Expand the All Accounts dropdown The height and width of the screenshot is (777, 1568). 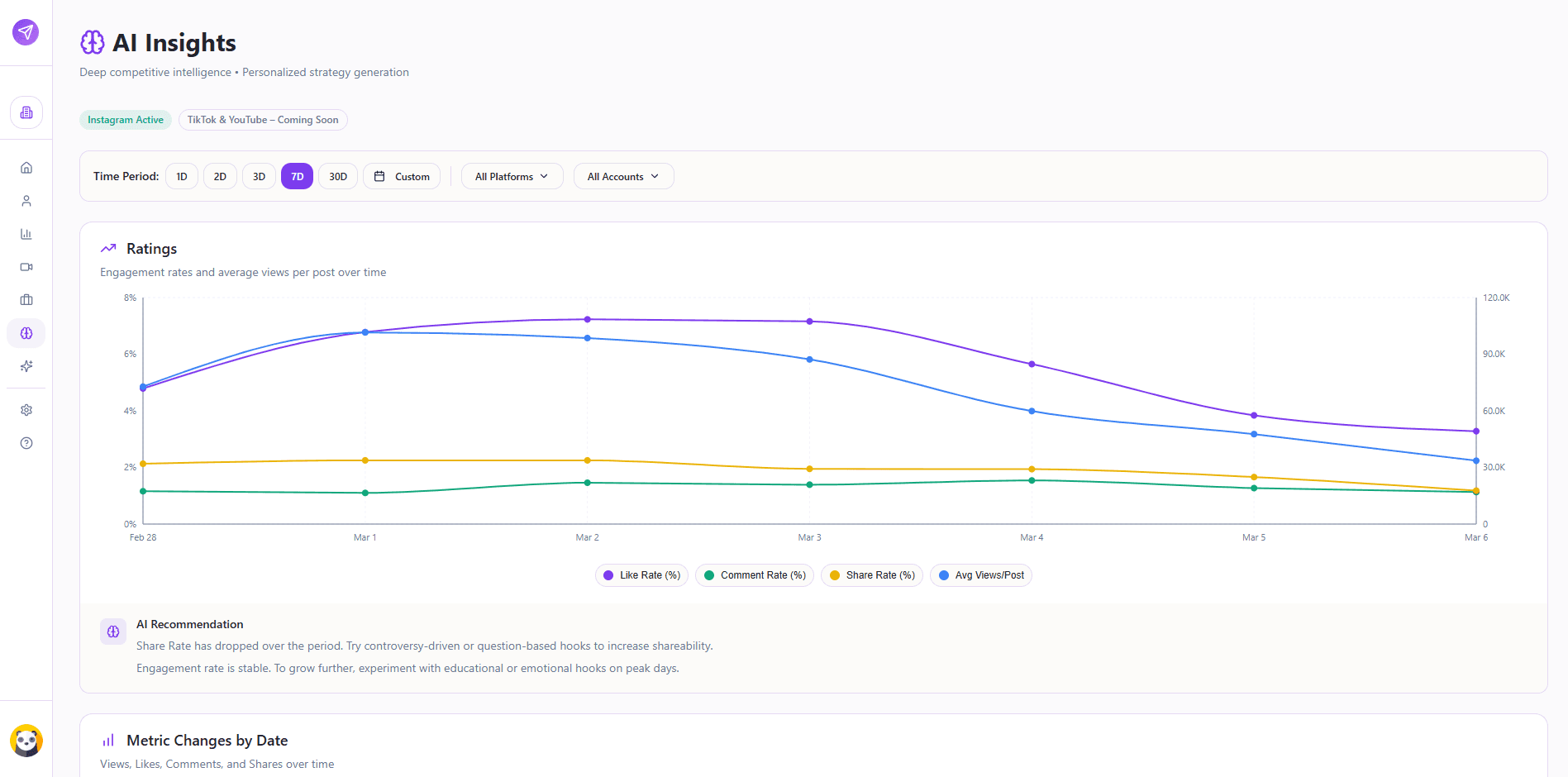[x=623, y=176]
